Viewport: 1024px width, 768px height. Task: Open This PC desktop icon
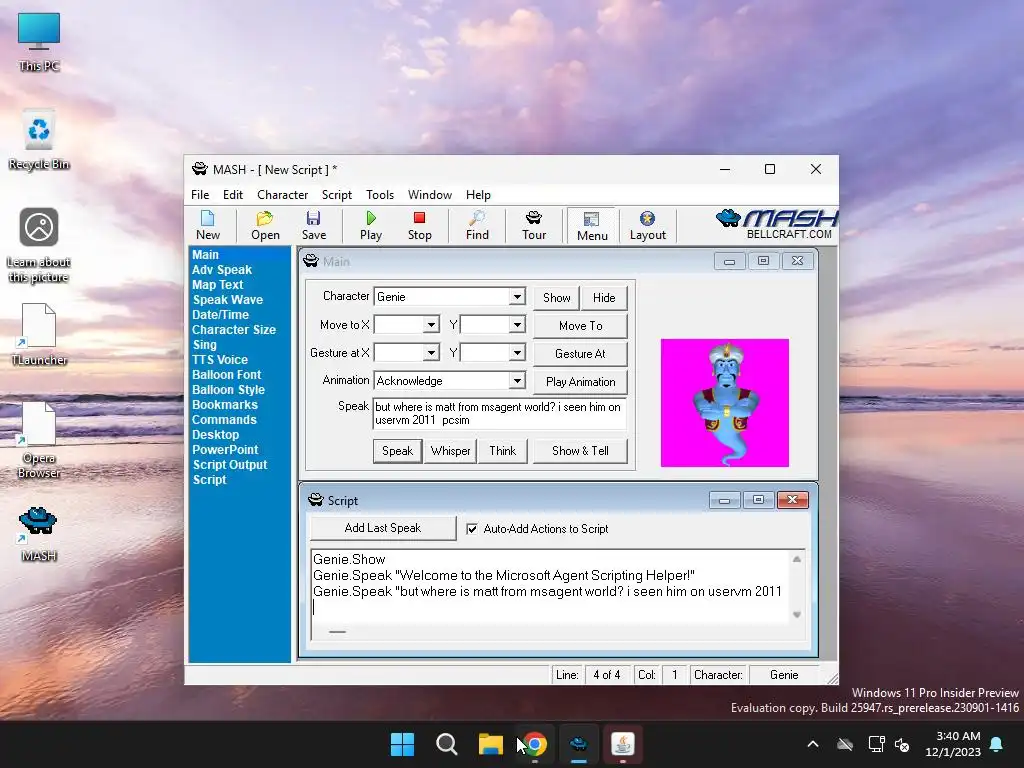(x=39, y=42)
